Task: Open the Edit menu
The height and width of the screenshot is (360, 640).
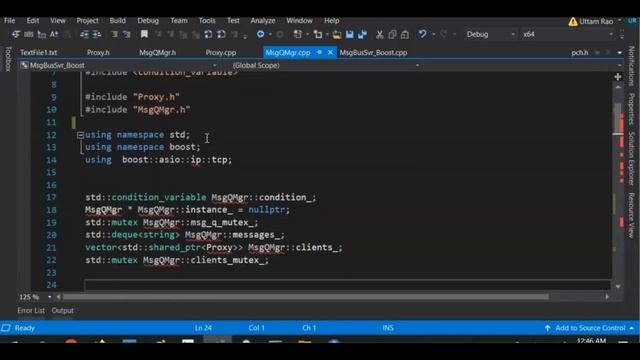Action: point(33,21)
